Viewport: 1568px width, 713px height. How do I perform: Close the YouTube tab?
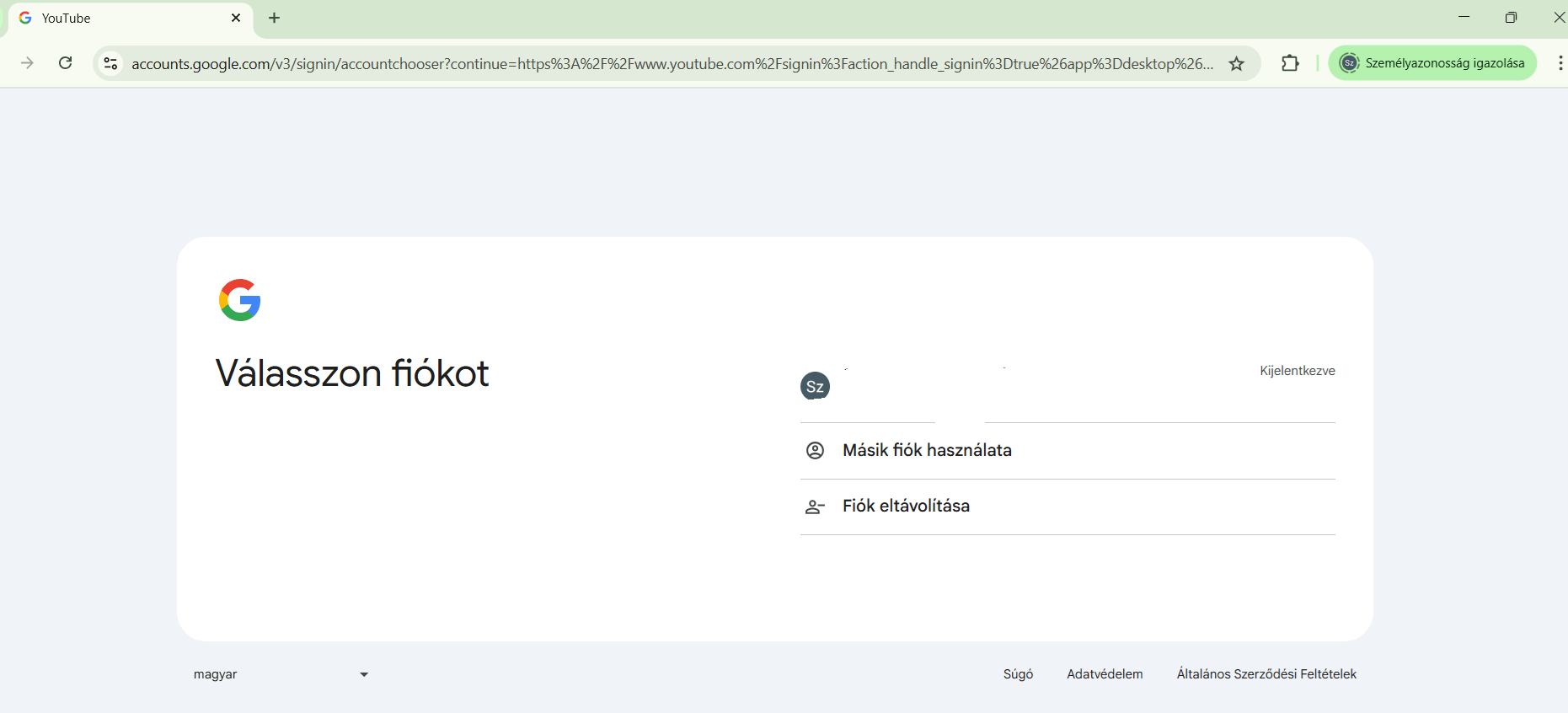[x=236, y=18]
